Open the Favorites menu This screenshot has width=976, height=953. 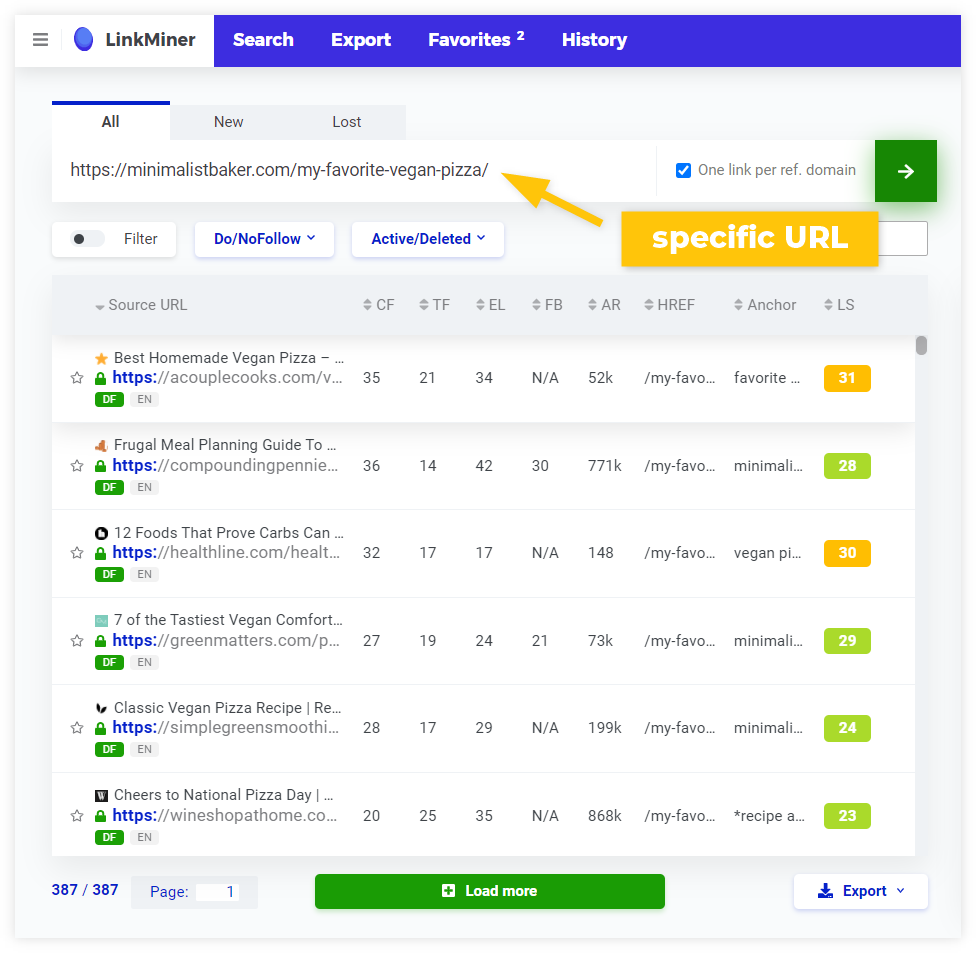pyautogui.click(x=476, y=40)
